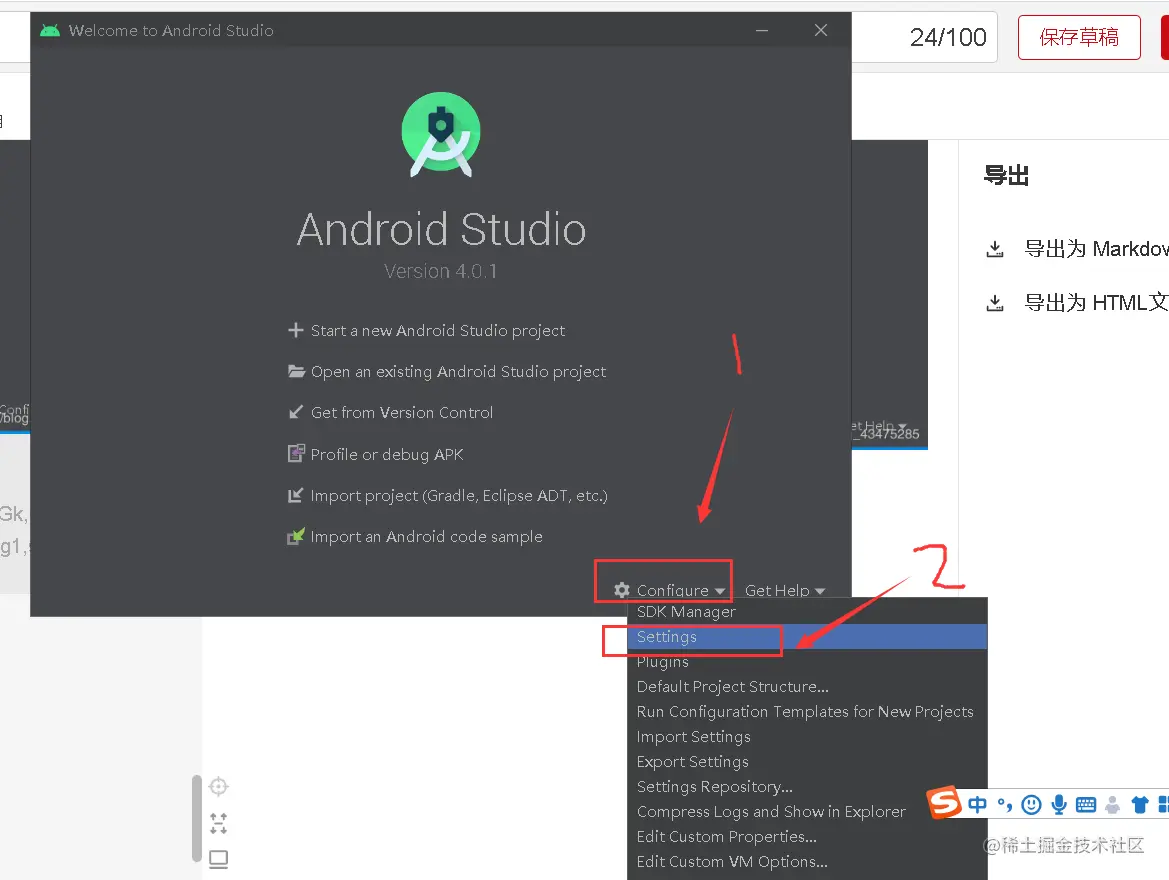Open SDK Manager from Configure menu
The width and height of the screenshot is (1169, 880).
pos(807,612)
